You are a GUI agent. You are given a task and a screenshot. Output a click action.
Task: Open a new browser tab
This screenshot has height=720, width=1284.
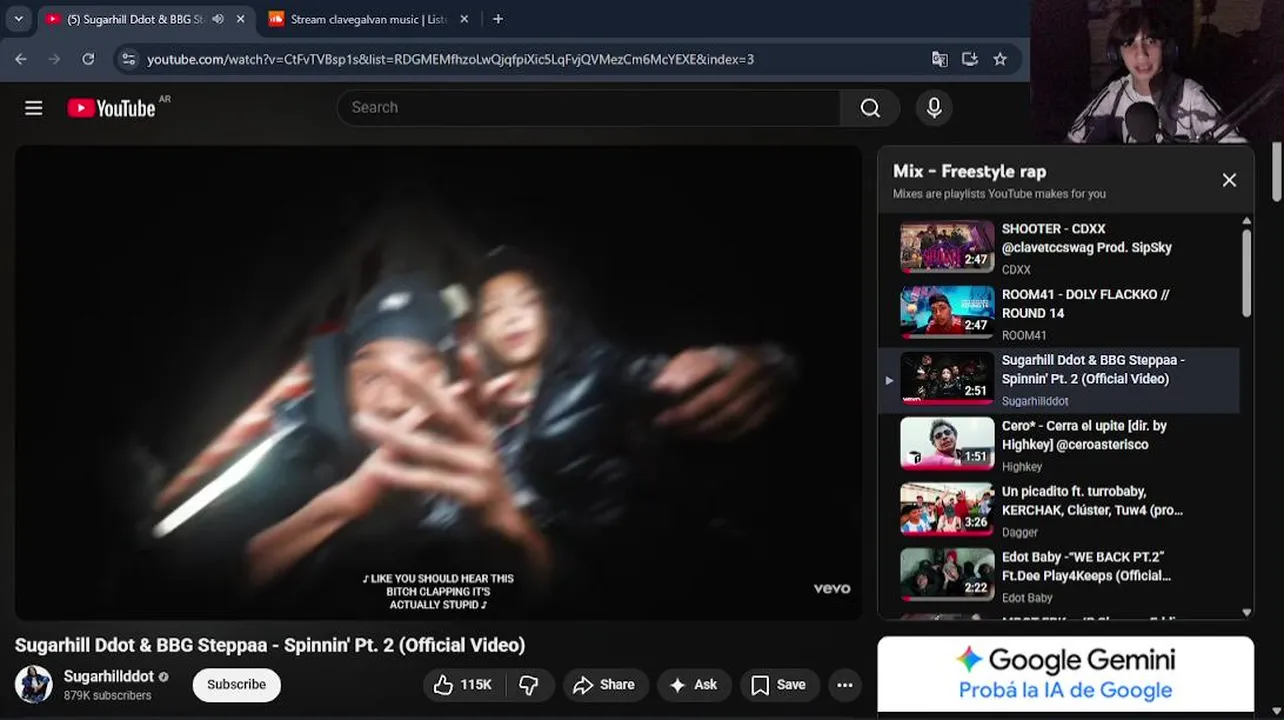pyautogui.click(x=498, y=19)
